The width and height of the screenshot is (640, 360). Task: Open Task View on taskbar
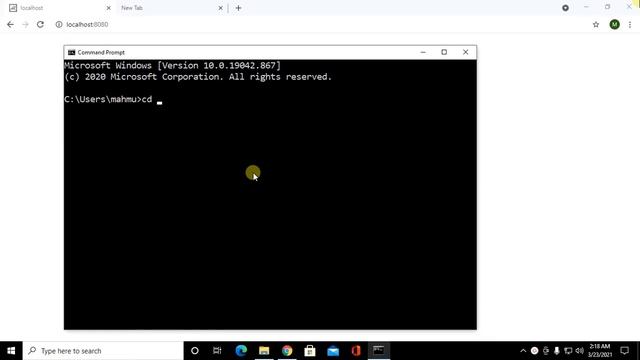[217, 351]
